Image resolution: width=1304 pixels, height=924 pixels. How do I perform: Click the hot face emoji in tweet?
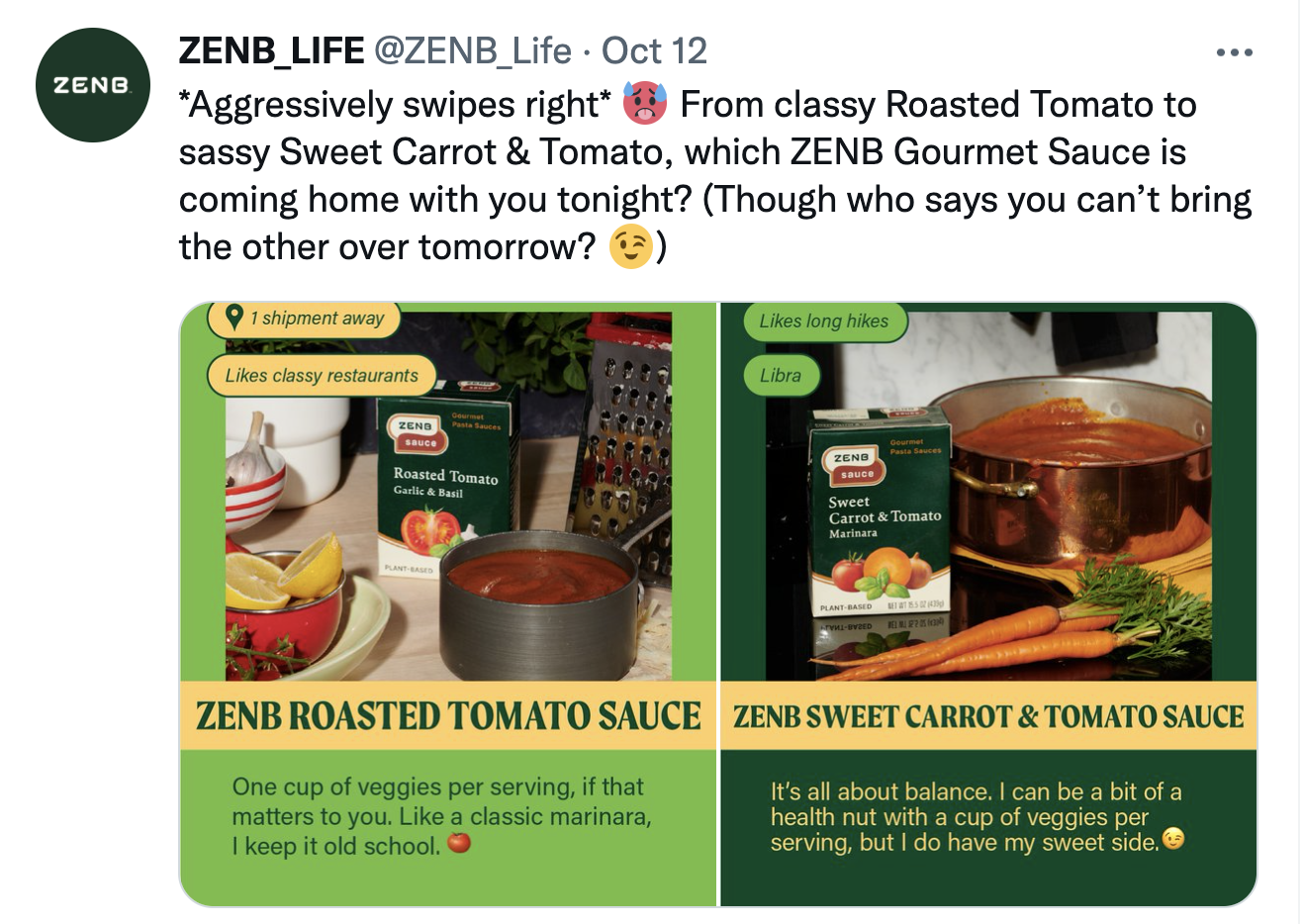click(x=644, y=104)
